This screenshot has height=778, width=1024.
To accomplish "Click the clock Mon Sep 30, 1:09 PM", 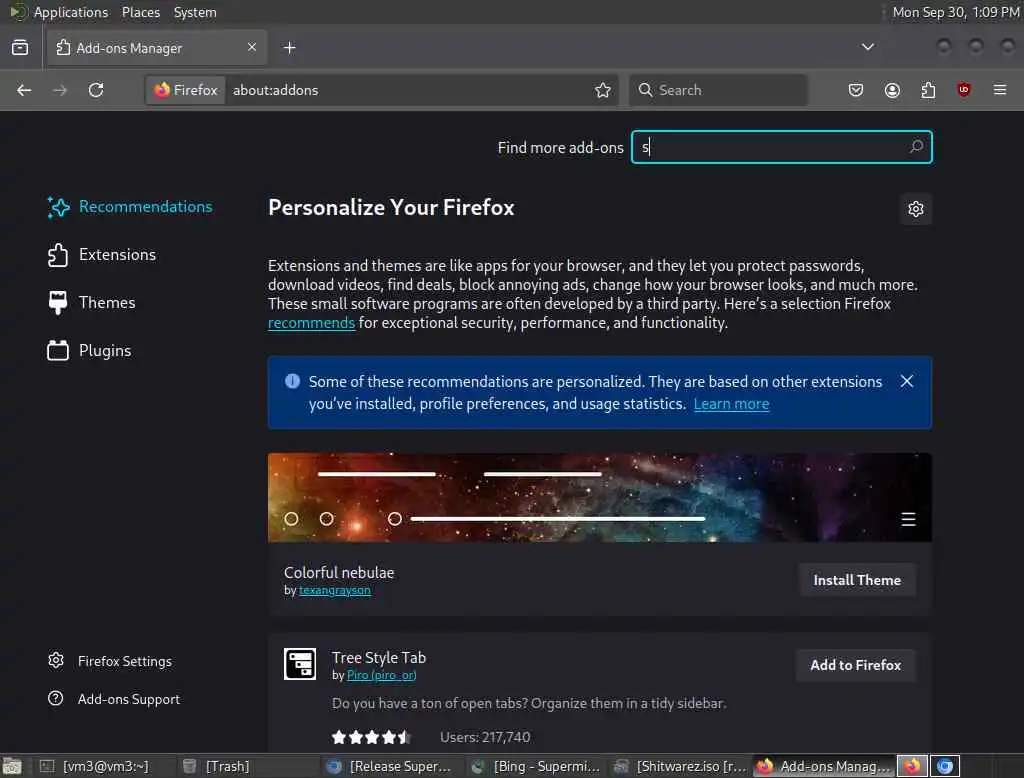I will [x=956, y=12].
